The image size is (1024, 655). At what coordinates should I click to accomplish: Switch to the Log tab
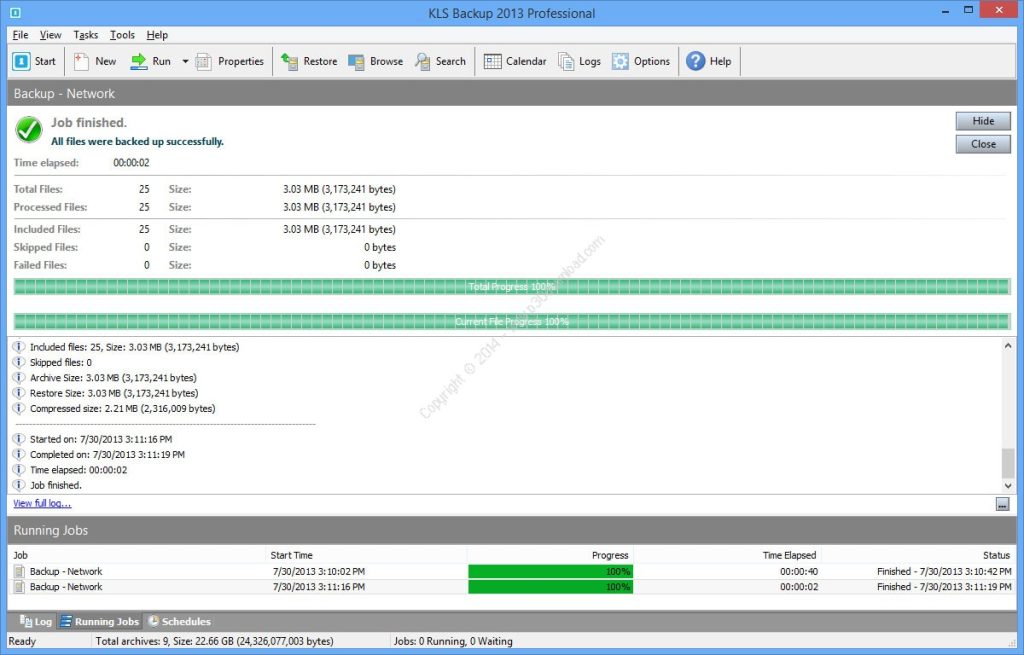(35, 620)
